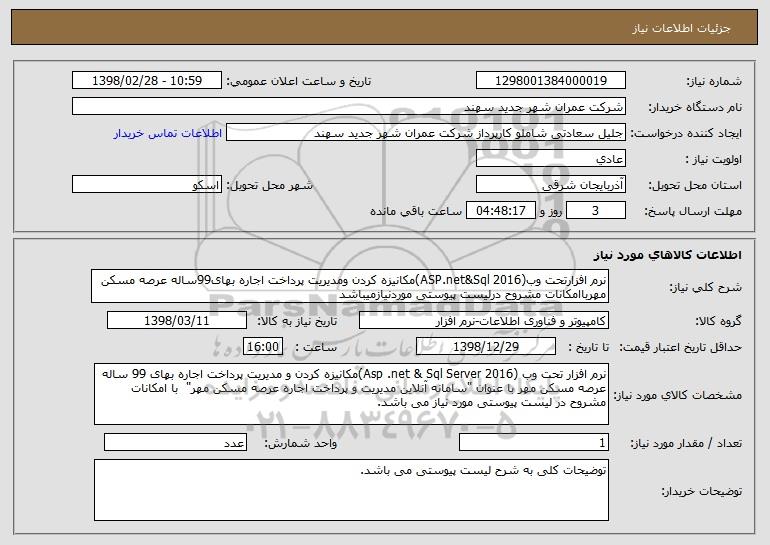Screen dimensions: 770x545
Task: Click the label مشخصات کالای مورد نیاز
Action: point(678,396)
